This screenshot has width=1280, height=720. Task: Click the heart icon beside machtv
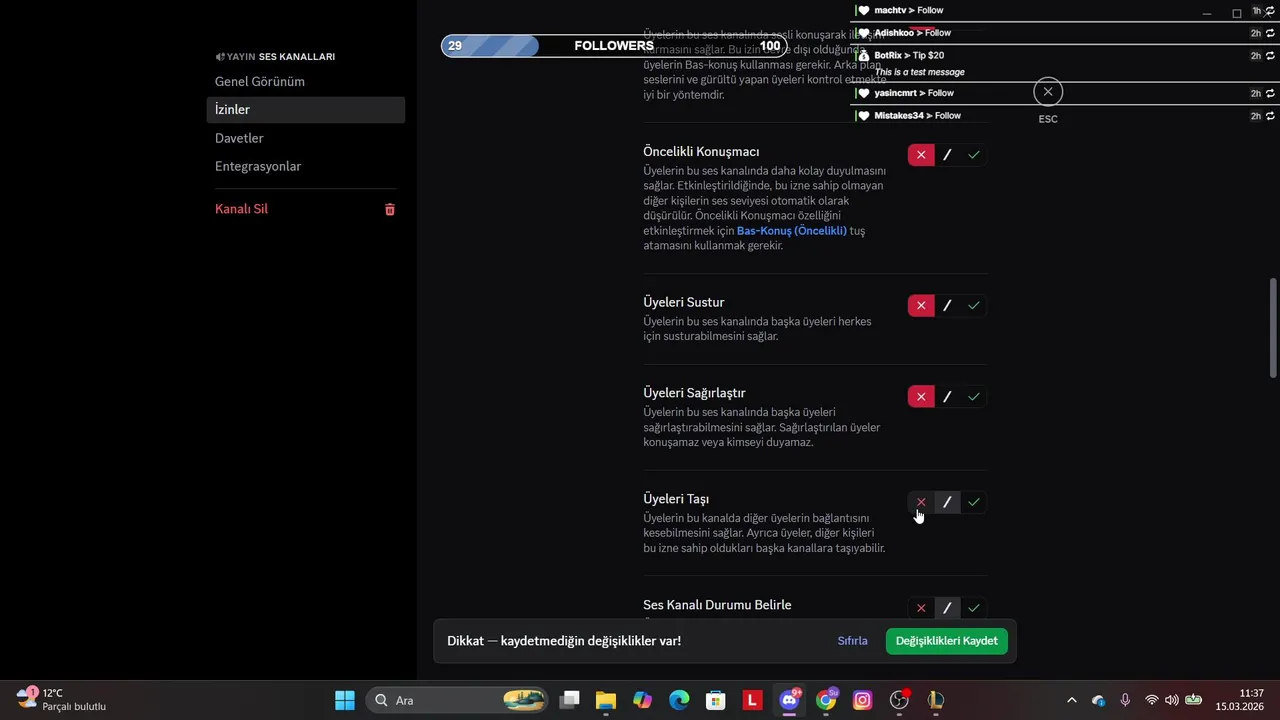864,10
